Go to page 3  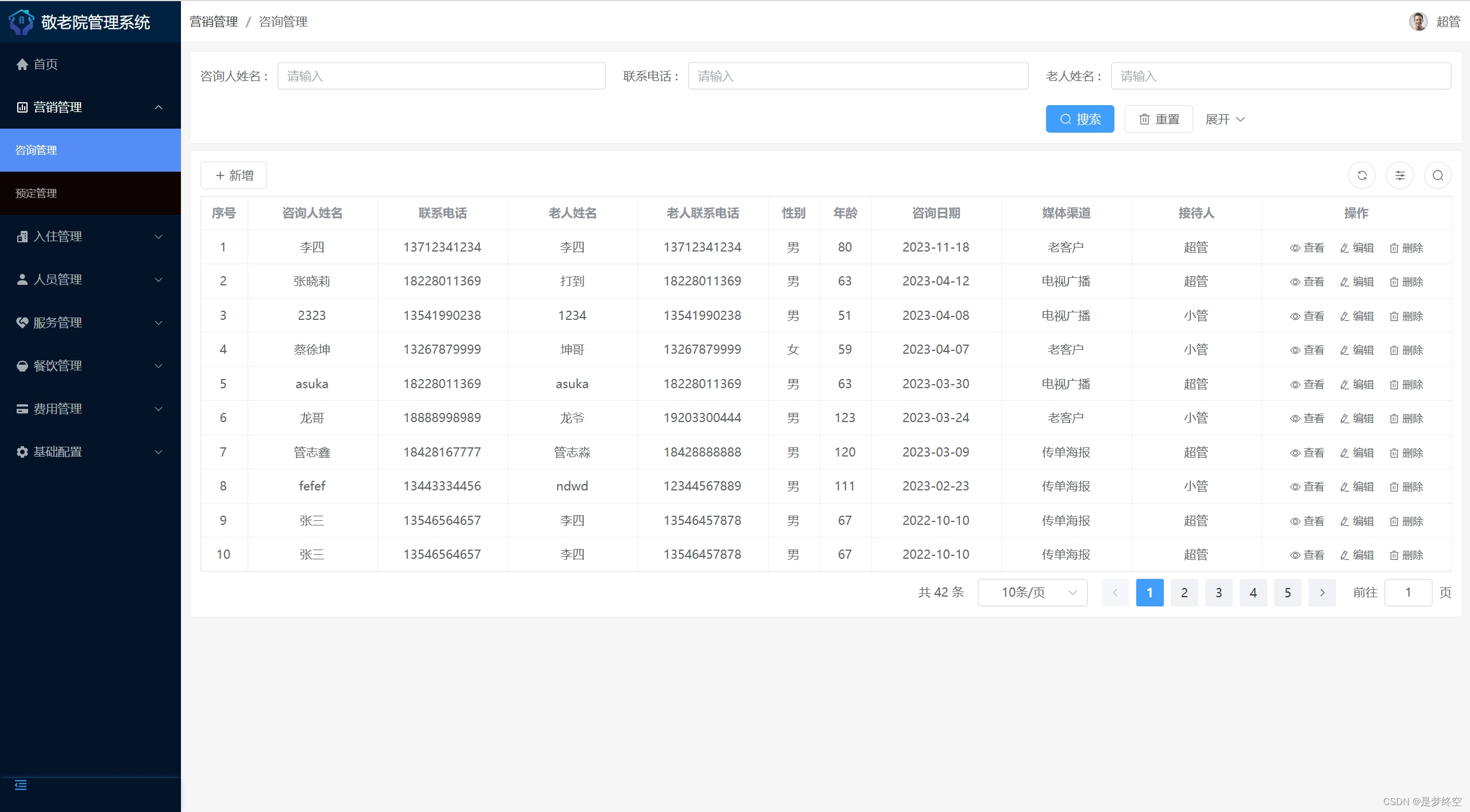[x=1218, y=592]
